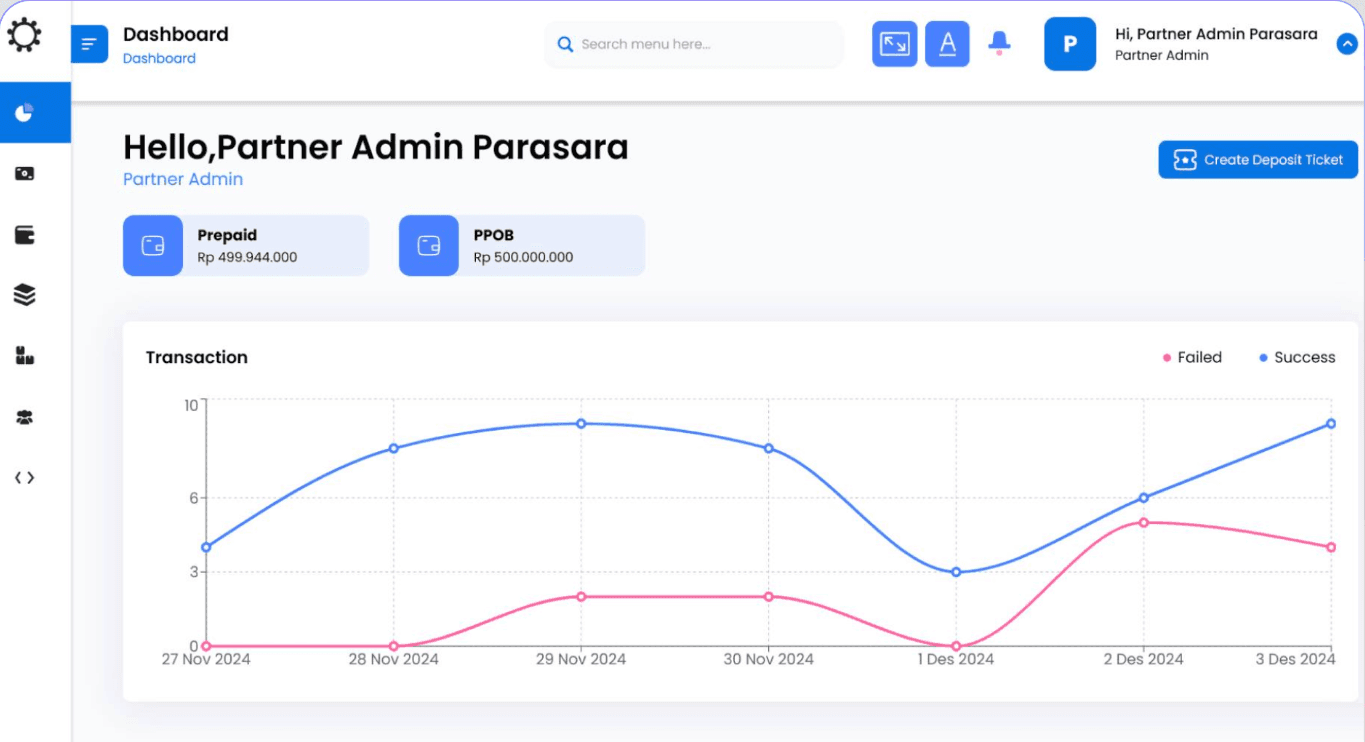Open the users group sidebar icon
Screen dimensions: 1365x742
25,417
